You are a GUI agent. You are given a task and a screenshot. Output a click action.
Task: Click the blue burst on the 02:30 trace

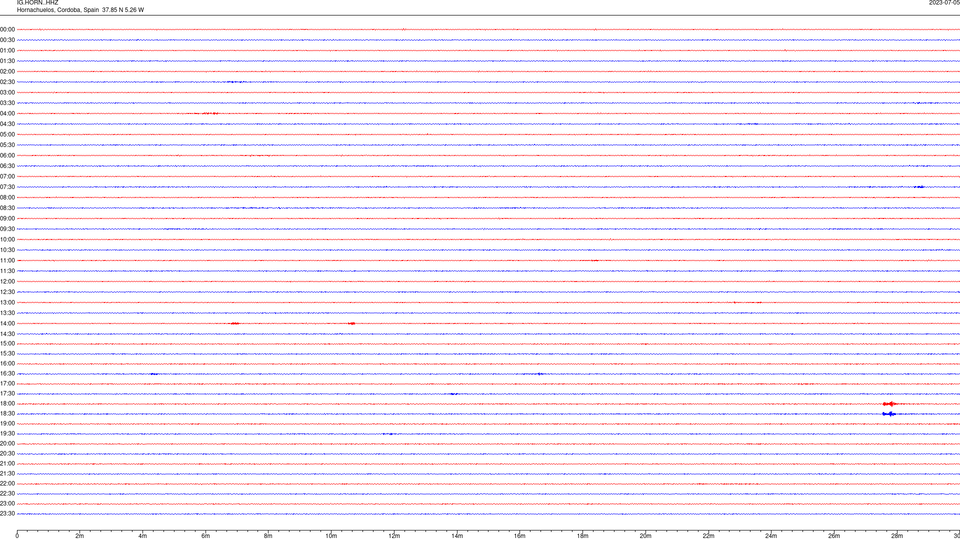click(235, 82)
